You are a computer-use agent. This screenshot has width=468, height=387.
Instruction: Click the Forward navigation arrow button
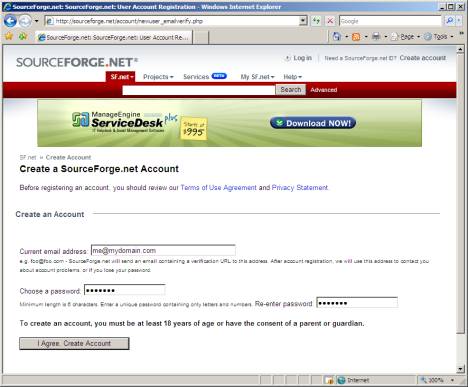25,21
